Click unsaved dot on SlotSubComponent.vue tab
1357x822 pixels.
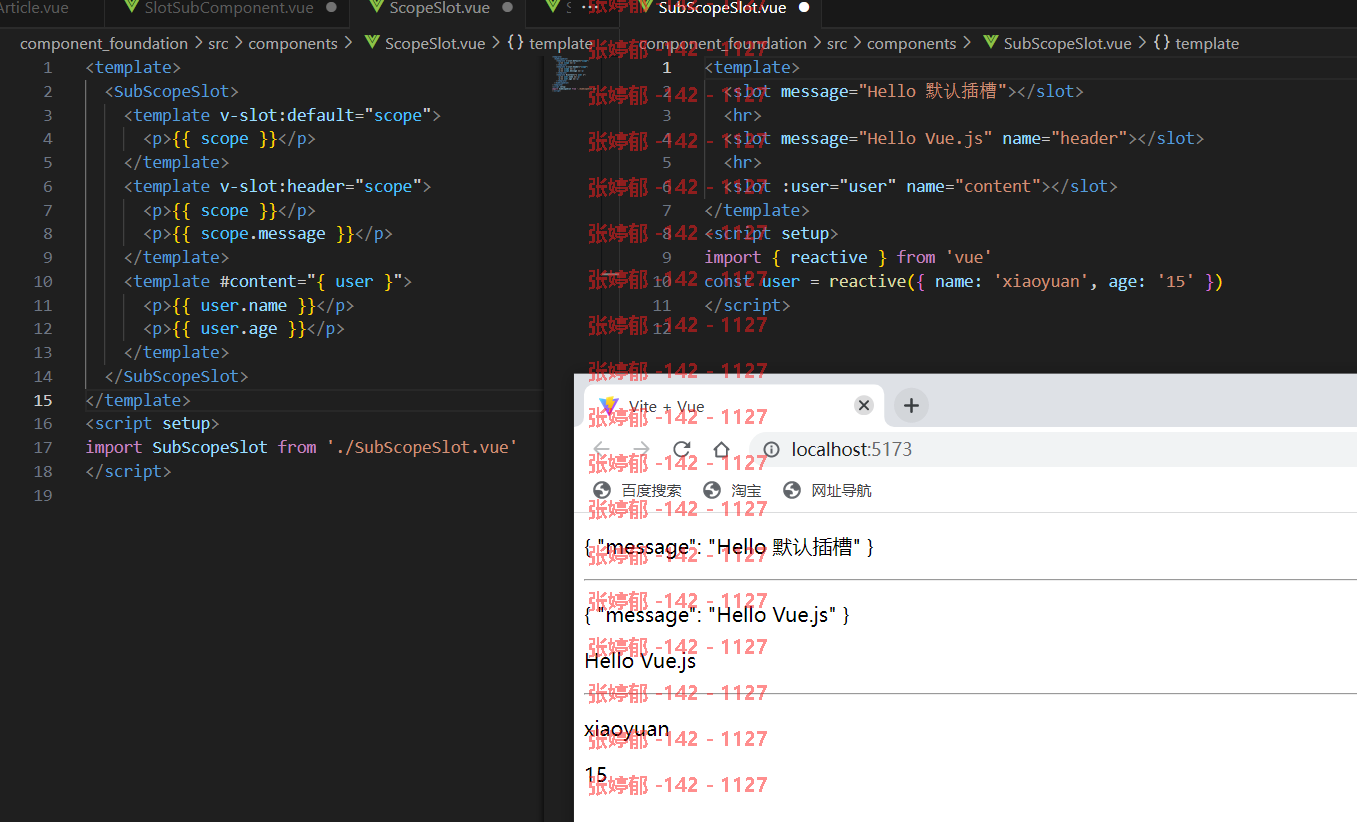332,8
